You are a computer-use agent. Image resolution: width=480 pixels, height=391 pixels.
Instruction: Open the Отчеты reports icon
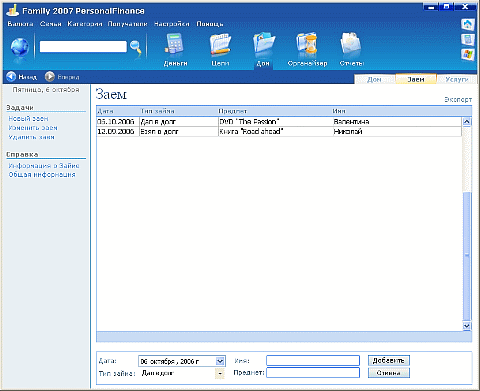point(351,44)
